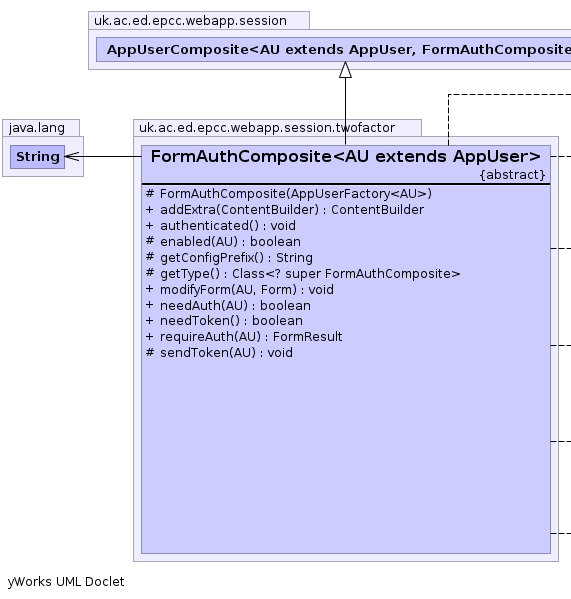571x599 pixels.
Task: Click the String class box
Action: [37, 157]
